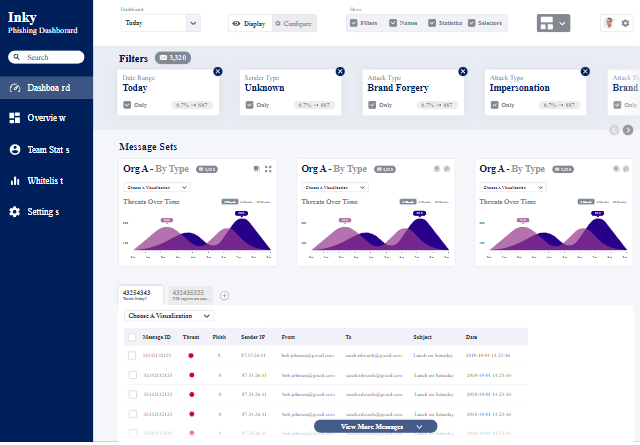Select all messages with header checkbox

click(132, 337)
